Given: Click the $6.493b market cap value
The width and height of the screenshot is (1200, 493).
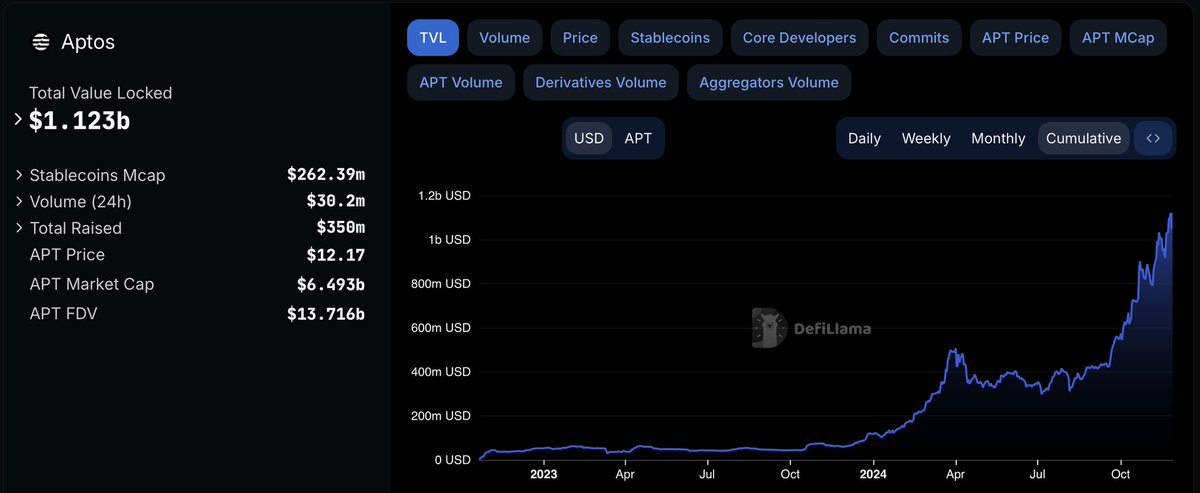Looking at the screenshot, I should (331, 284).
